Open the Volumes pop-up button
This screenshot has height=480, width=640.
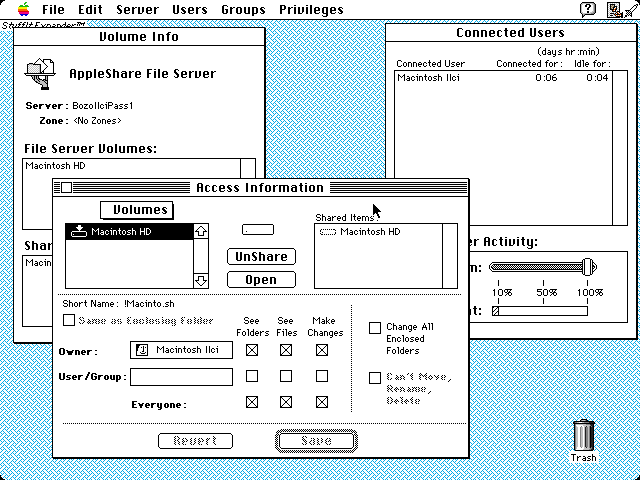[x=137, y=210]
